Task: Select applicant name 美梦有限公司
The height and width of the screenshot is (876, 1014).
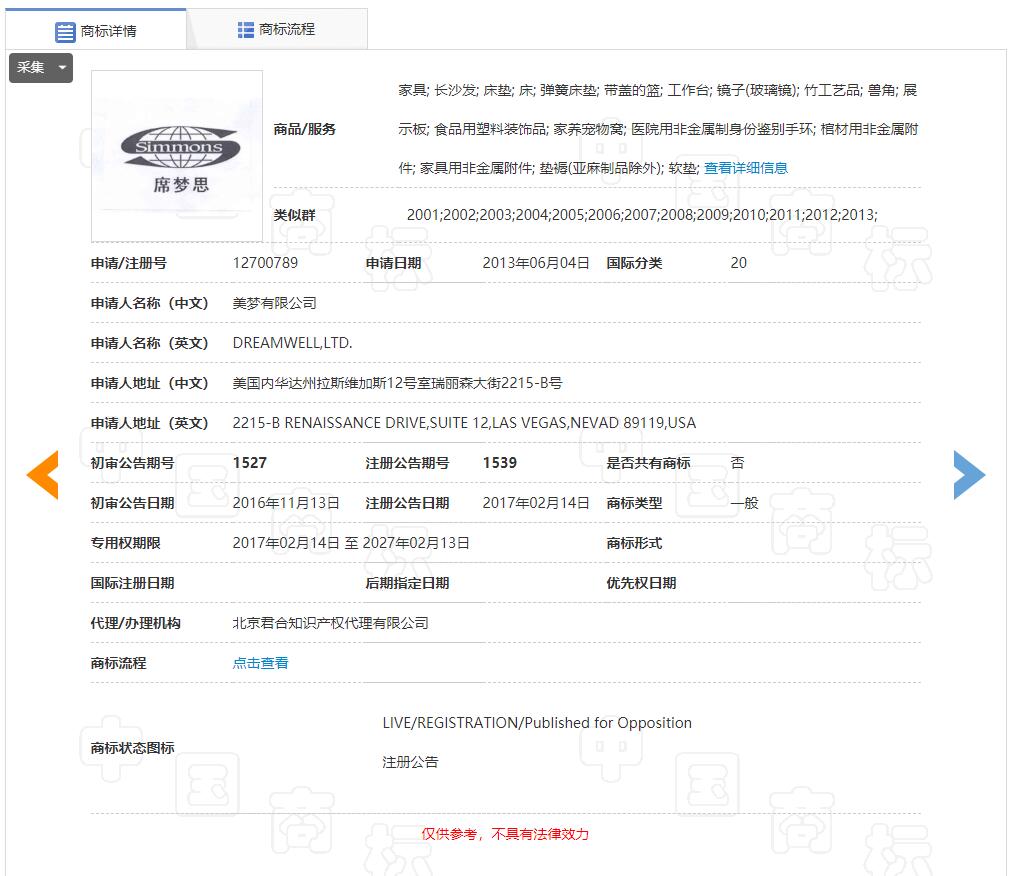Action: 275,303
